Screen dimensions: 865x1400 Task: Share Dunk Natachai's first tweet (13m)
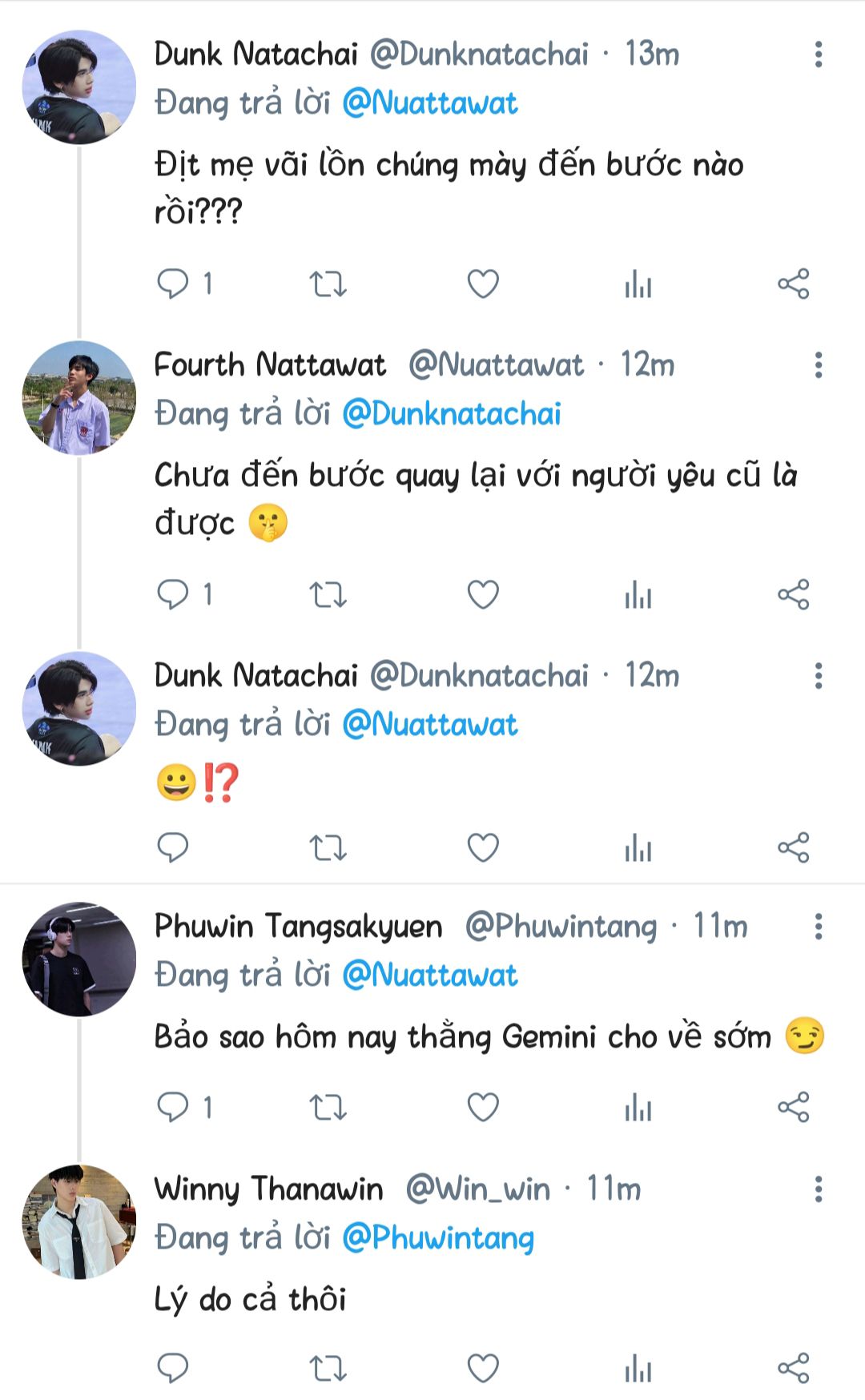pyautogui.click(x=793, y=284)
